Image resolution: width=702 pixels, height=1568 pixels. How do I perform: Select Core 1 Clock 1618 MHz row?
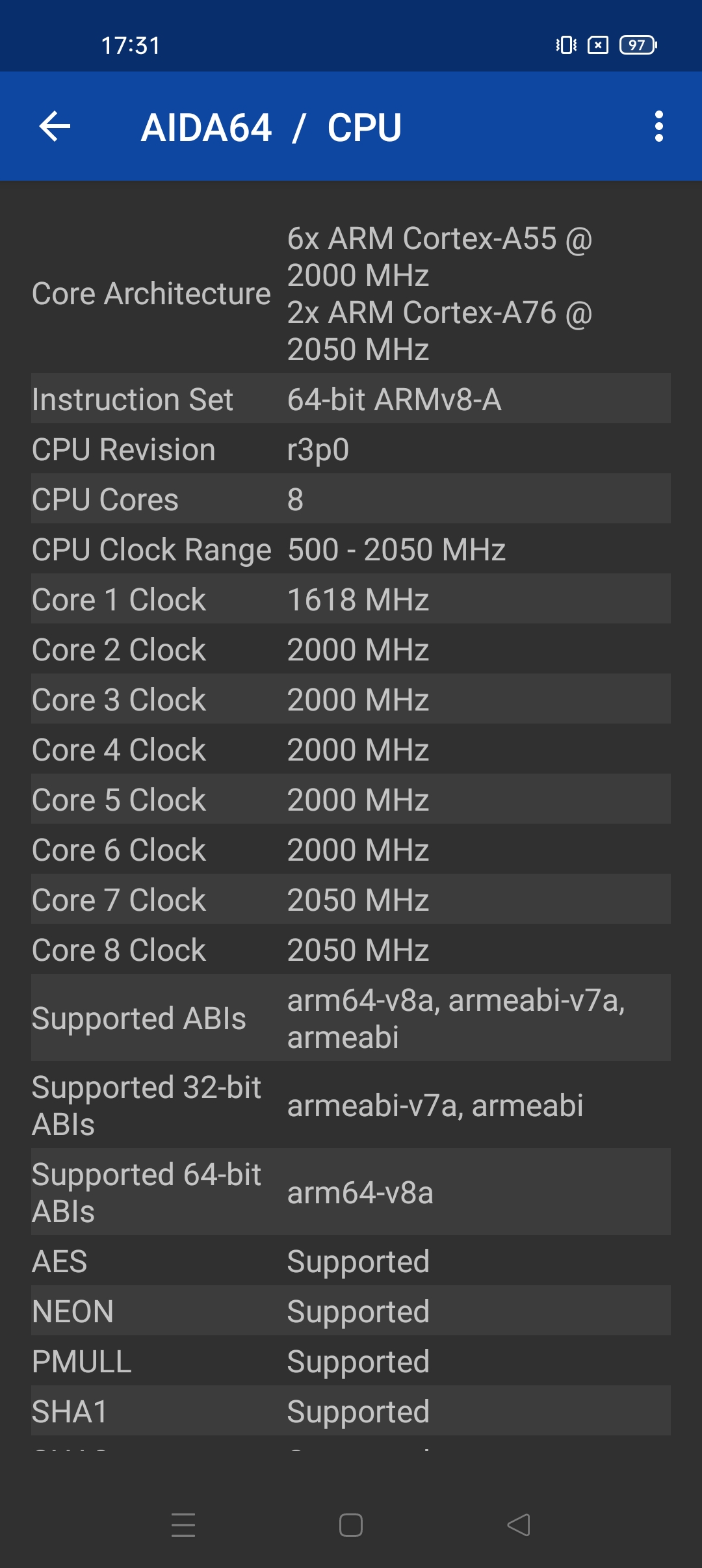point(351,599)
